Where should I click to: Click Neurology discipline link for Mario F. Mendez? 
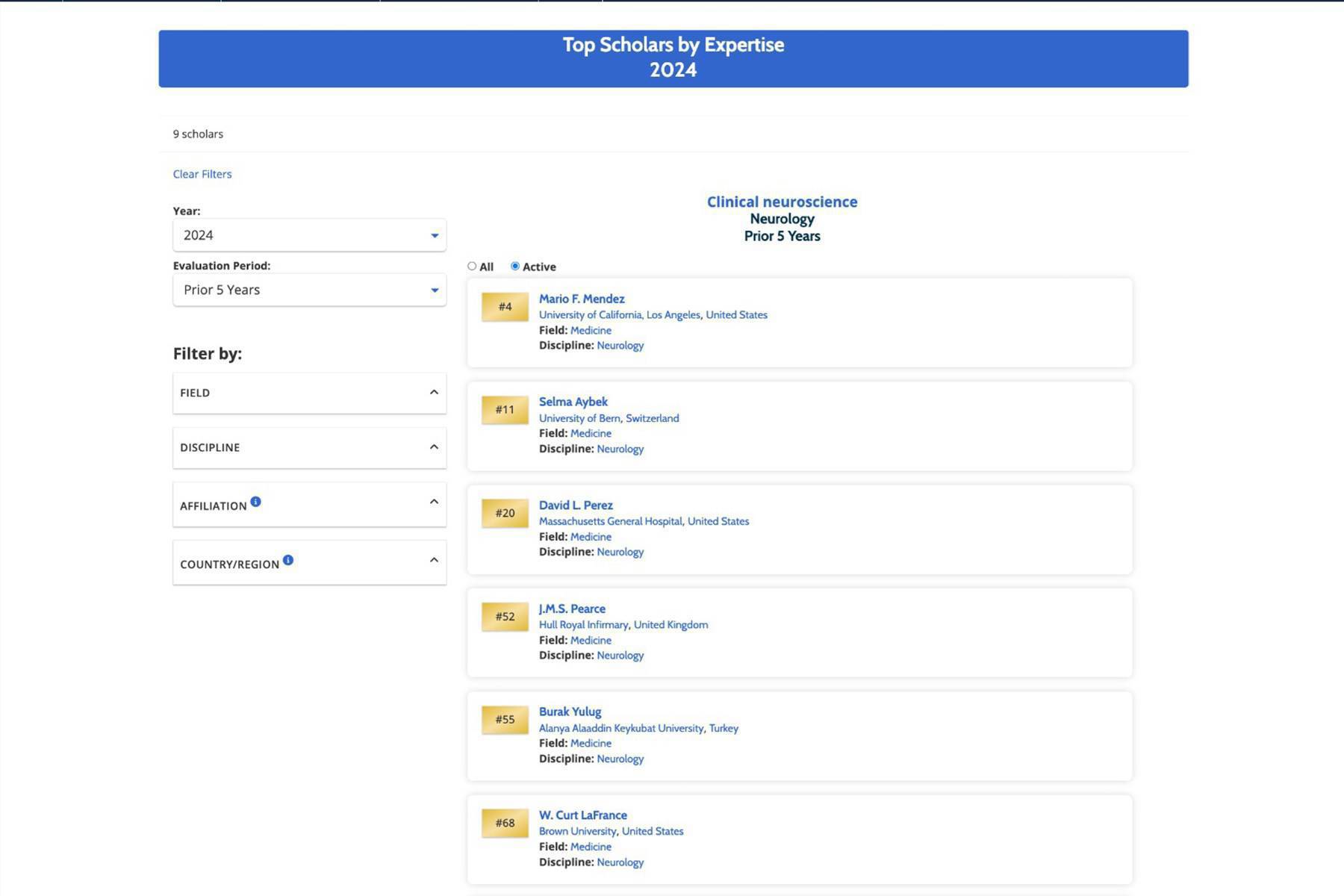click(x=620, y=346)
